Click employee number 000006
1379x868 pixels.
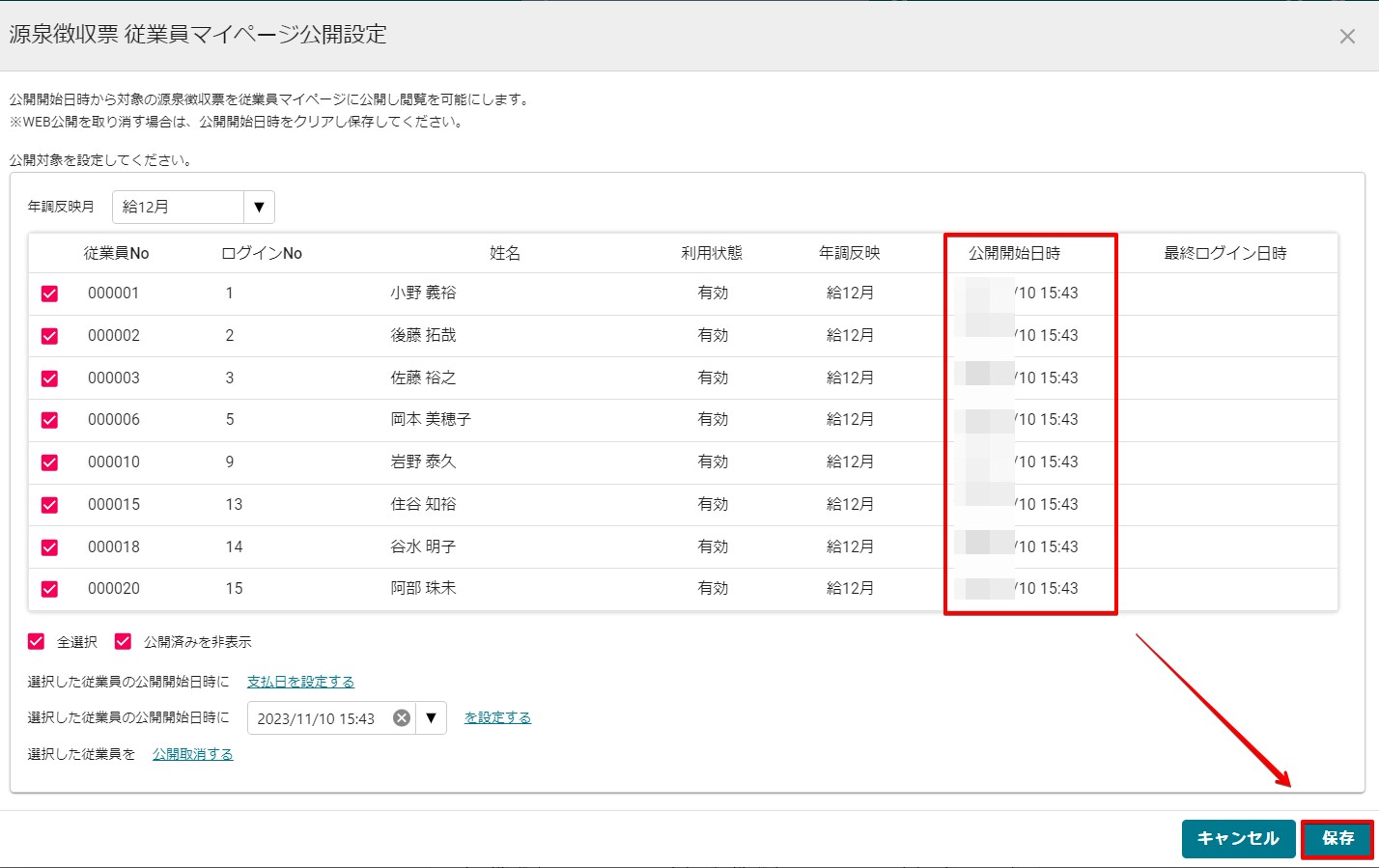click(114, 419)
